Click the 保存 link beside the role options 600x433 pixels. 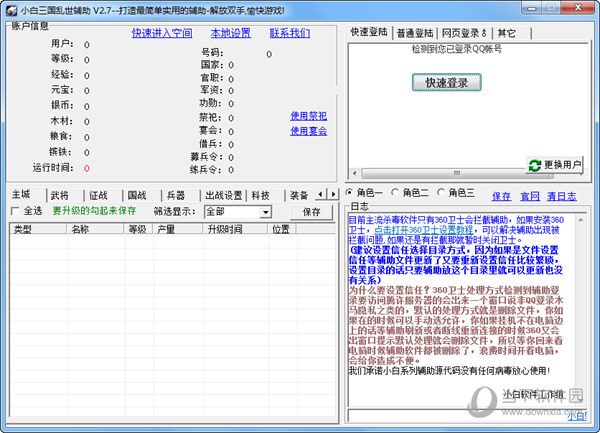click(501, 197)
